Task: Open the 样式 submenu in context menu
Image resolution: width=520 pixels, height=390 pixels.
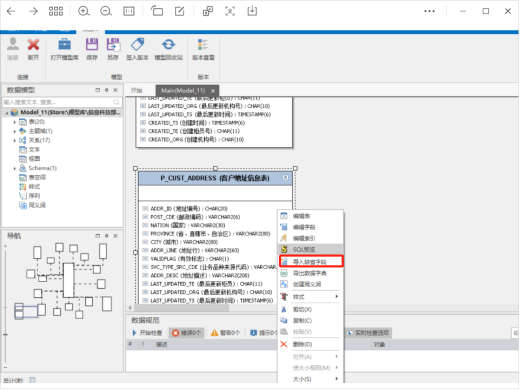Action: pyautogui.click(x=310, y=297)
